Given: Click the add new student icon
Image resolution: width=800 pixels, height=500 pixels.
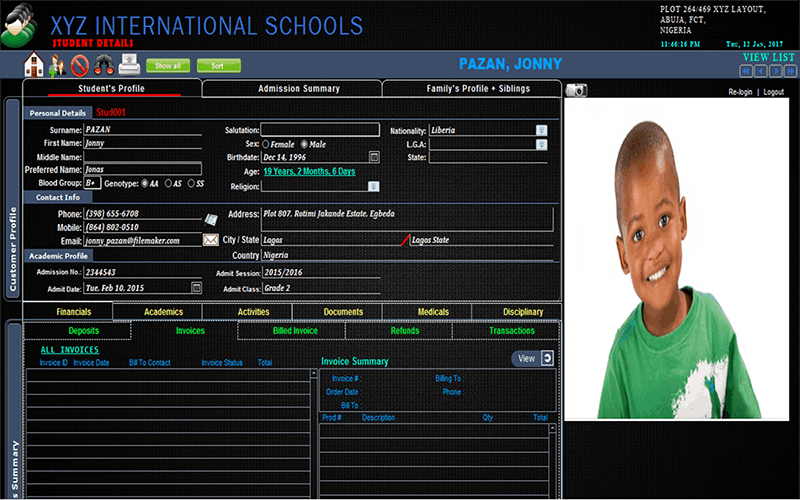Looking at the screenshot, I should [57, 66].
